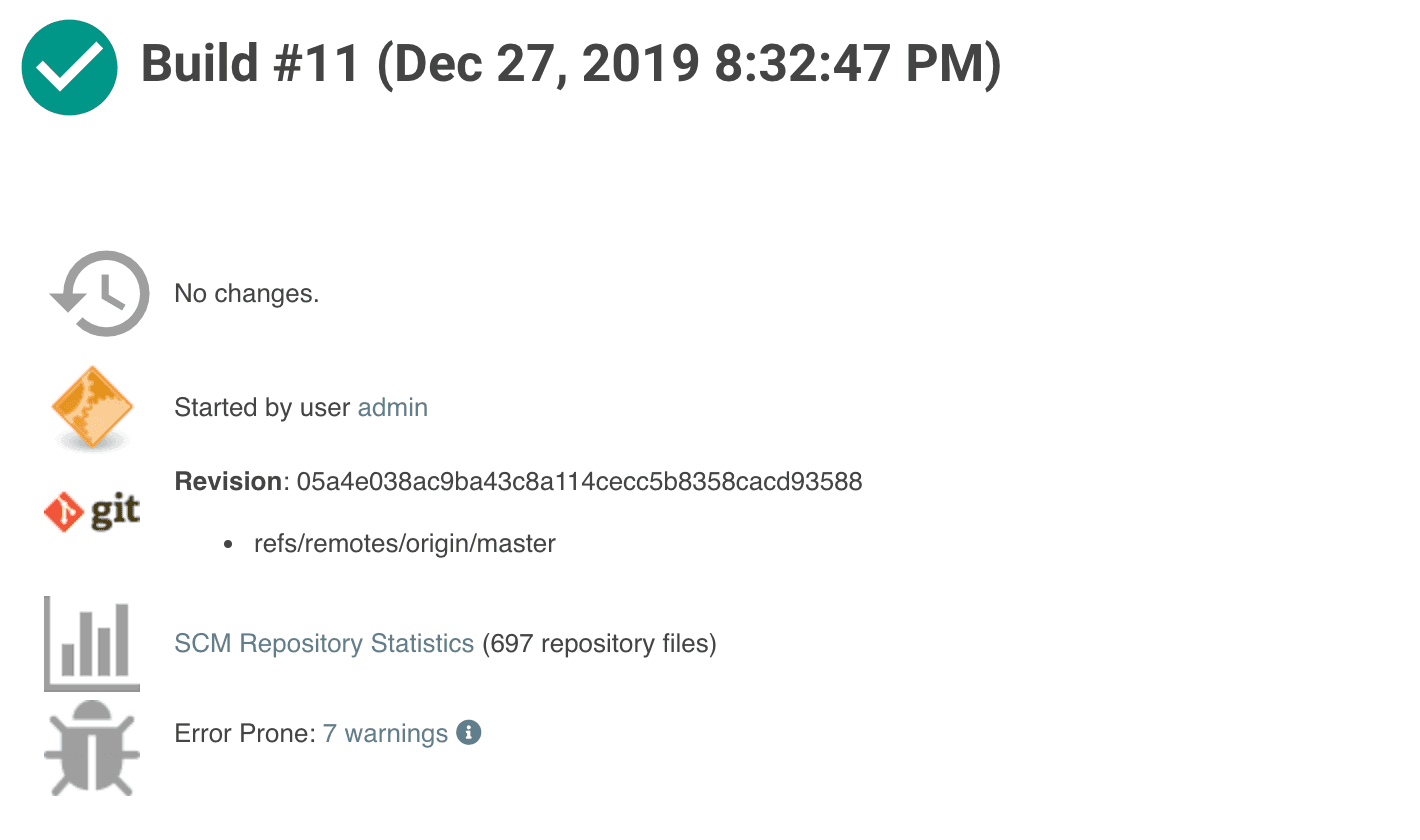Open the 7 warnings link
Screen dimensions: 1420x840
385,734
